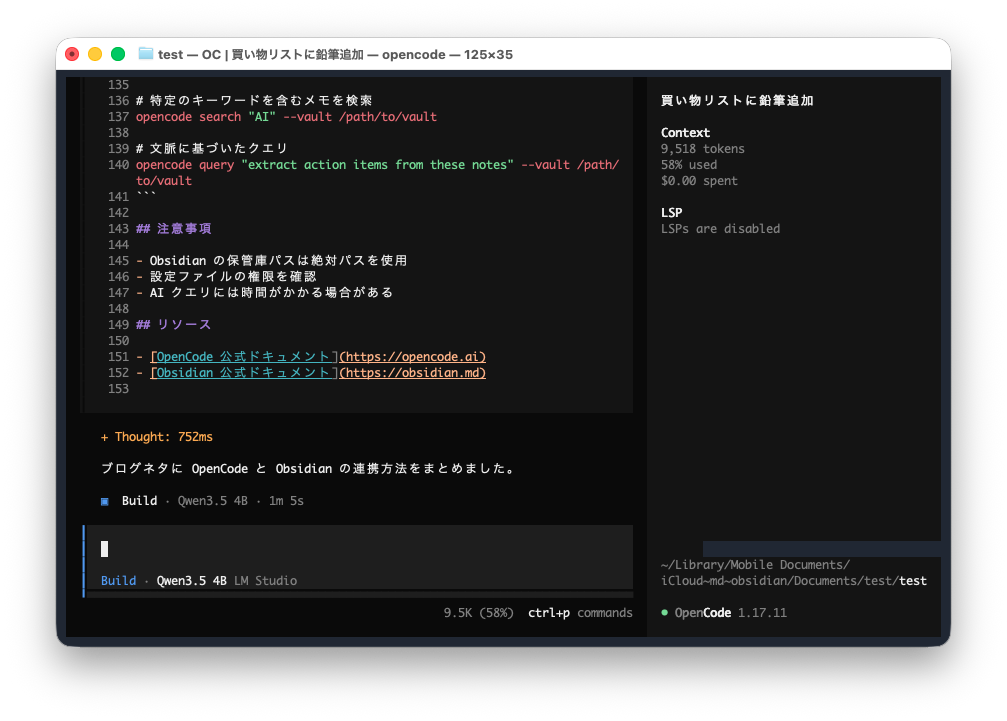Screen dimensions: 1007x721
Task: Open the Obsidian 公式ドキュメント link
Action: pyautogui.click(x=243, y=372)
